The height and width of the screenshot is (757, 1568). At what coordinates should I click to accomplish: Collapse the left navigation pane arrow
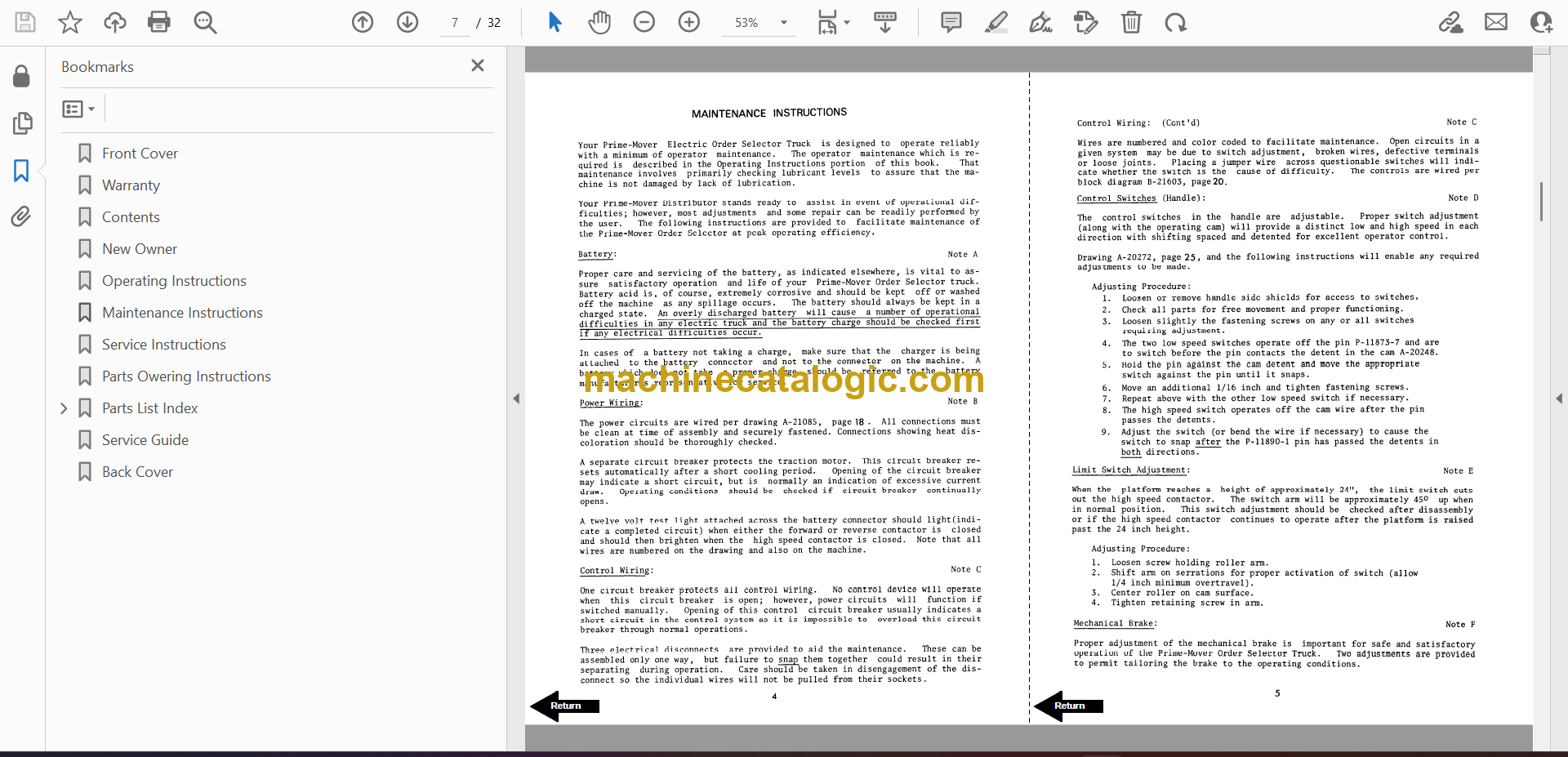516,399
